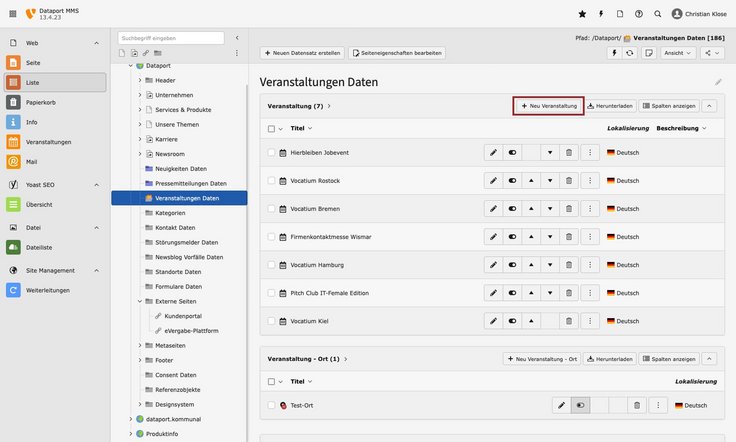
Task: Open the help question mark icon
Action: coord(639,14)
